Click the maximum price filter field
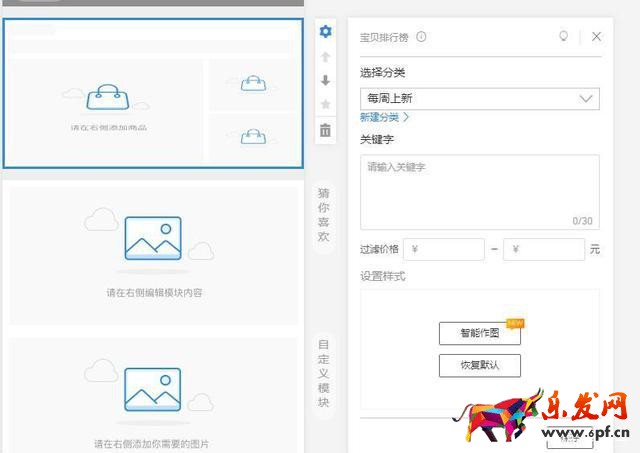 coord(544,249)
